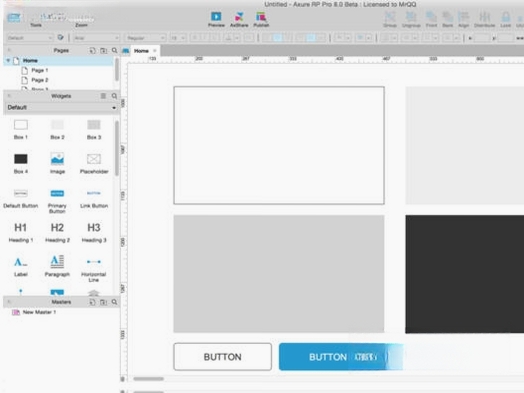Select Page 1 in the Pages tree

(39, 70)
